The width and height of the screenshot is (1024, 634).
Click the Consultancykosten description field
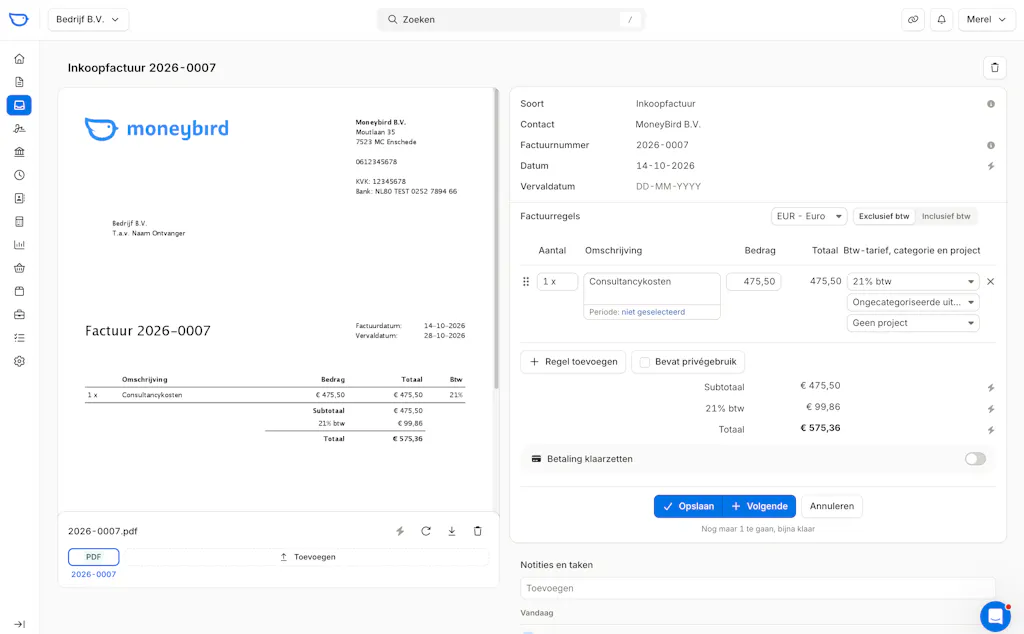click(652, 288)
